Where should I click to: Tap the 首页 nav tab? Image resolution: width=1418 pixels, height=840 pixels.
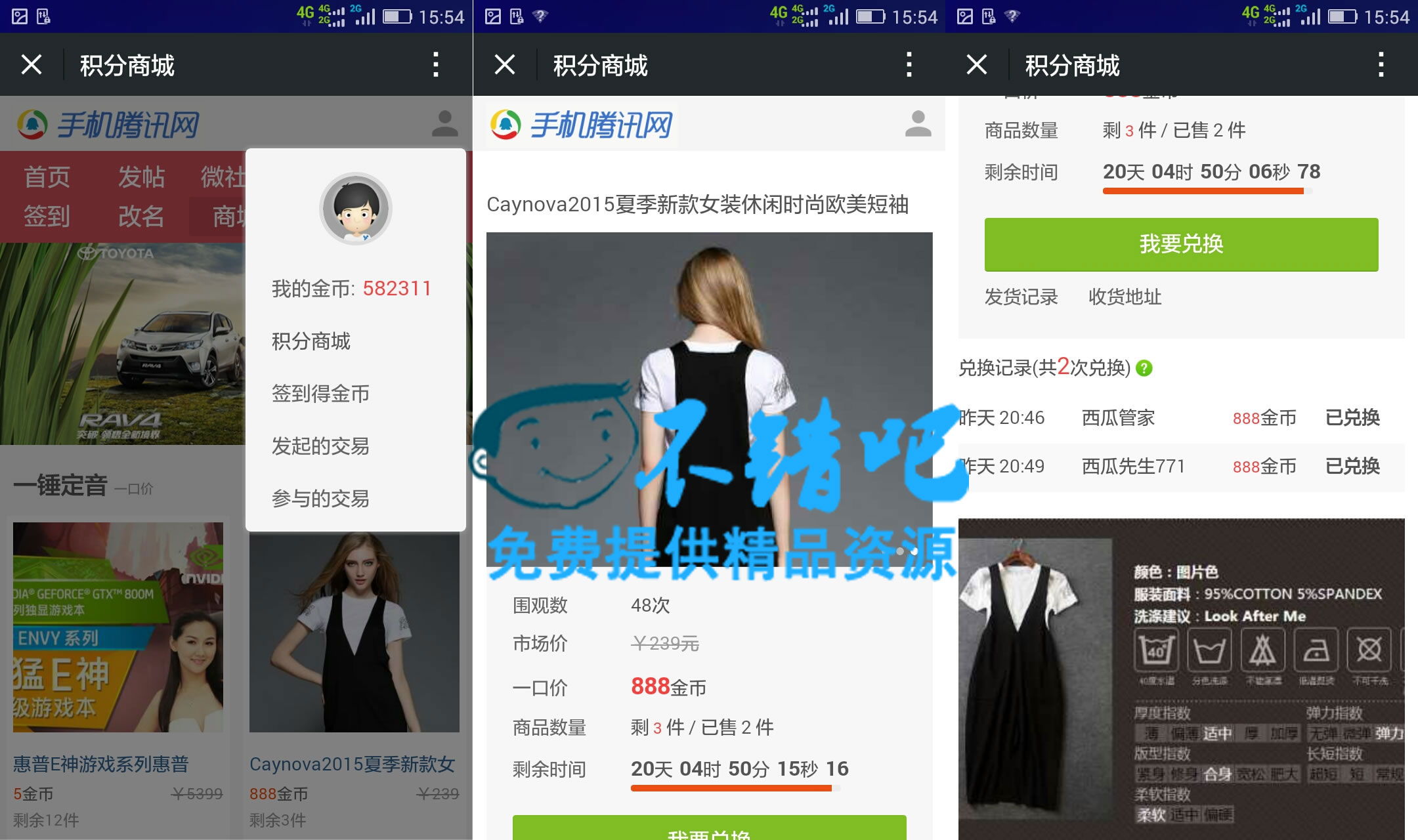(47, 177)
